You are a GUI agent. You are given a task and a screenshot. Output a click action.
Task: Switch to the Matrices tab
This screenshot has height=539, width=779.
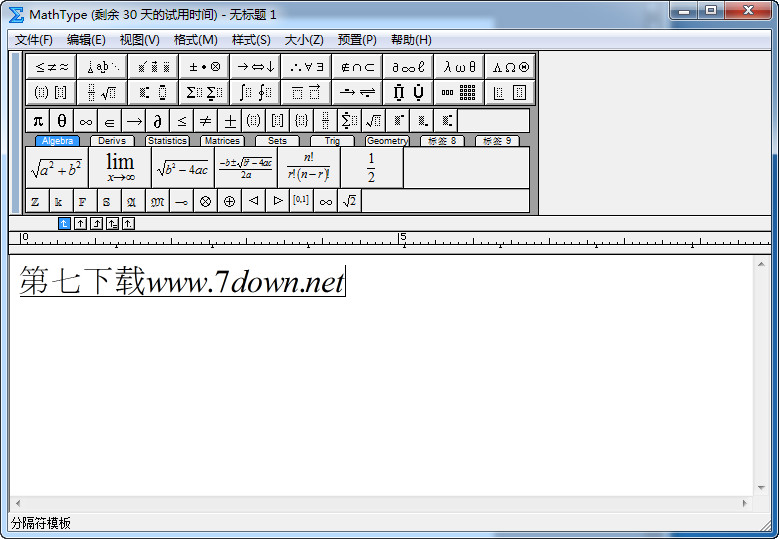[x=221, y=141]
